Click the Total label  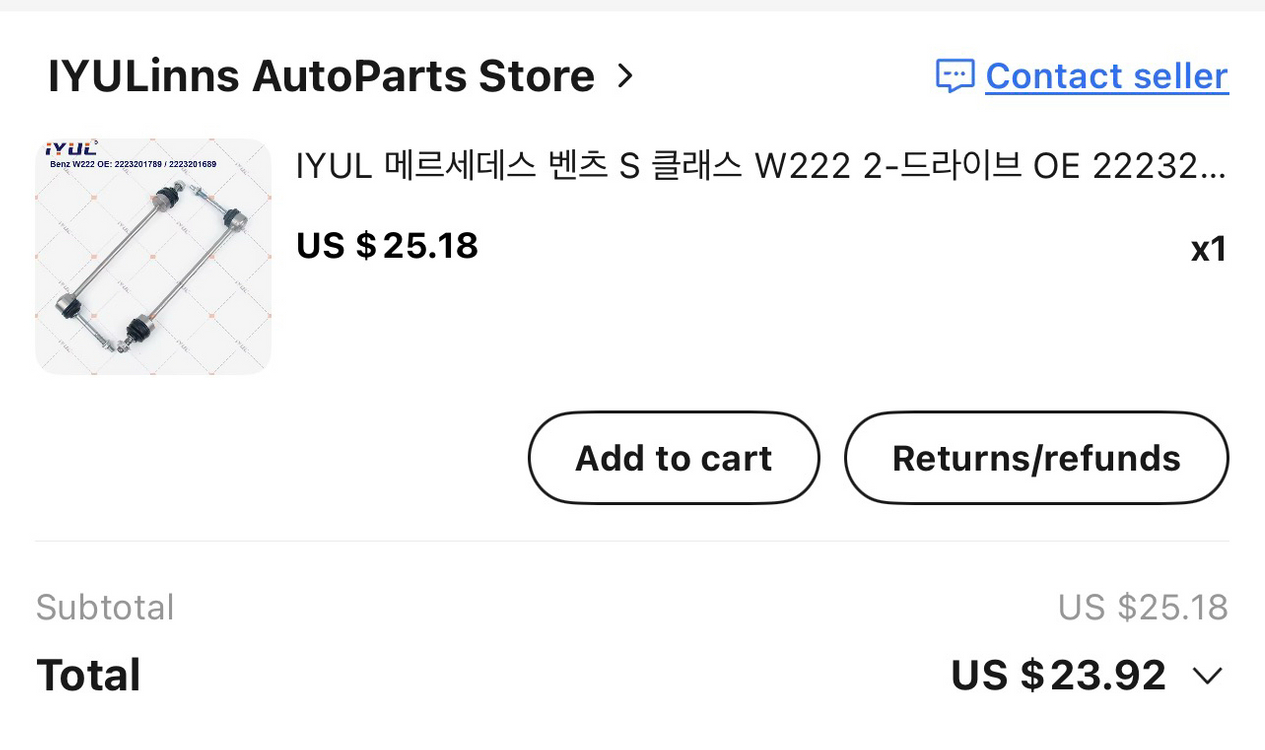click(88, 674)
